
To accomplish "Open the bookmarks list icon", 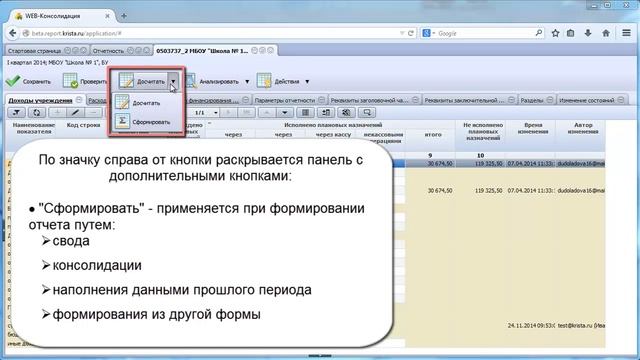I will pyautogui.click(x=571, y=33).
